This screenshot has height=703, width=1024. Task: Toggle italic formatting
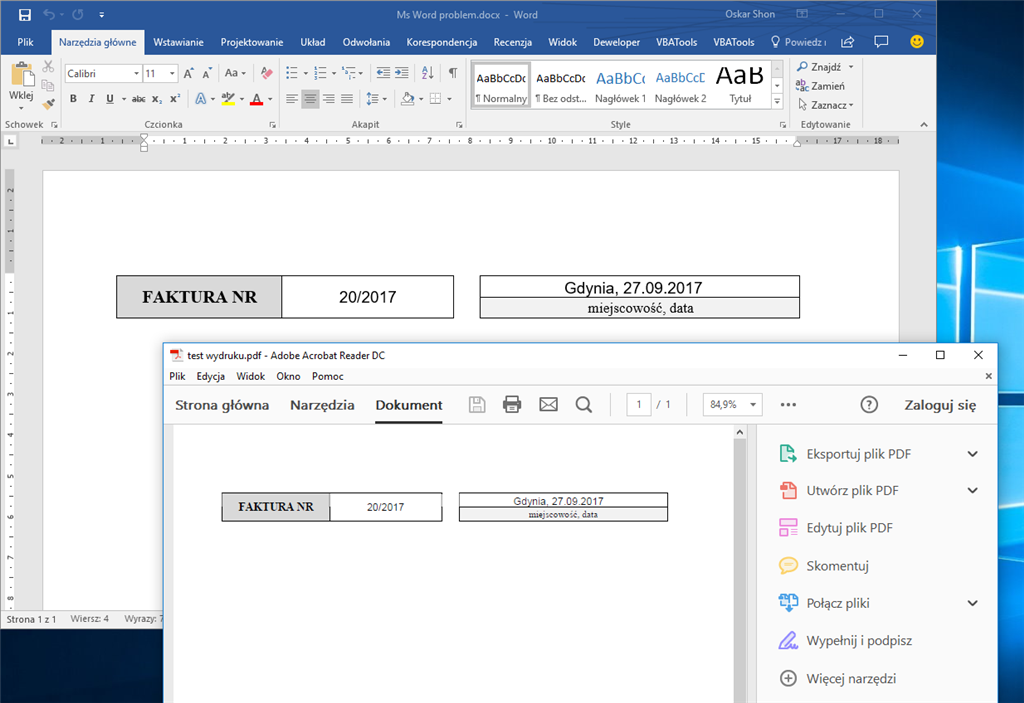91,99
